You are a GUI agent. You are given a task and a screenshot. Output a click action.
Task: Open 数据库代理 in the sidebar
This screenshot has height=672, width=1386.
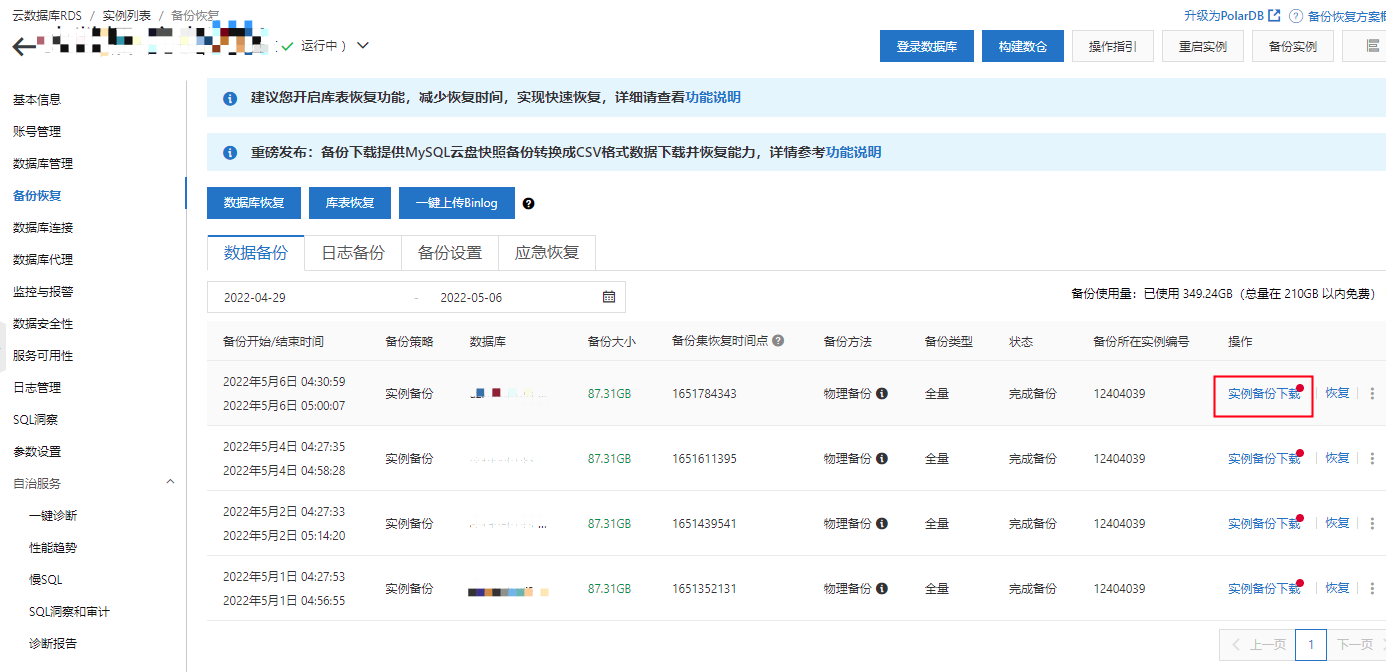(x=43, y=259)
